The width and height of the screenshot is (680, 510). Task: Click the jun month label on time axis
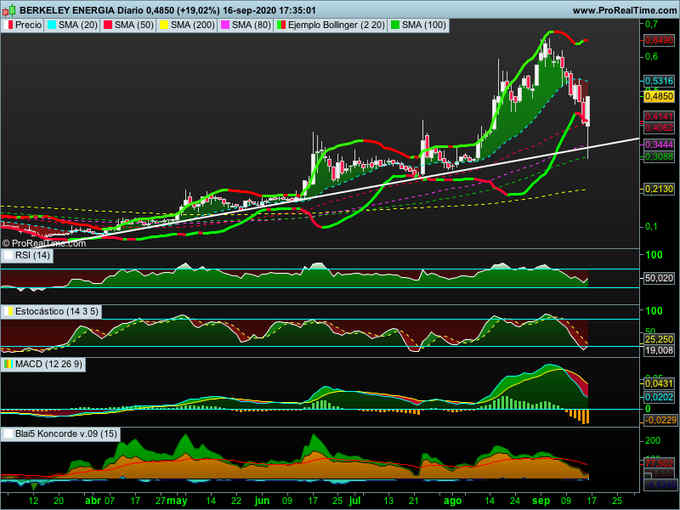click(262, 500)
